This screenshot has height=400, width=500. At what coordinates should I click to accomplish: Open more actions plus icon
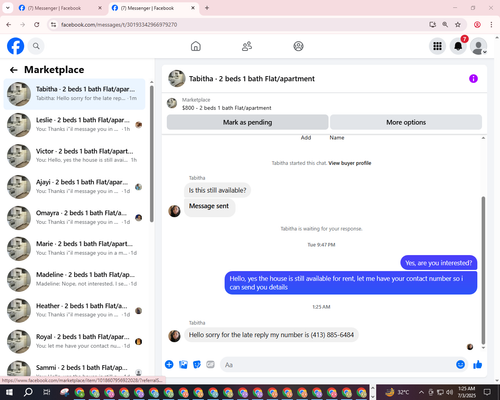(x=169, y=364)
